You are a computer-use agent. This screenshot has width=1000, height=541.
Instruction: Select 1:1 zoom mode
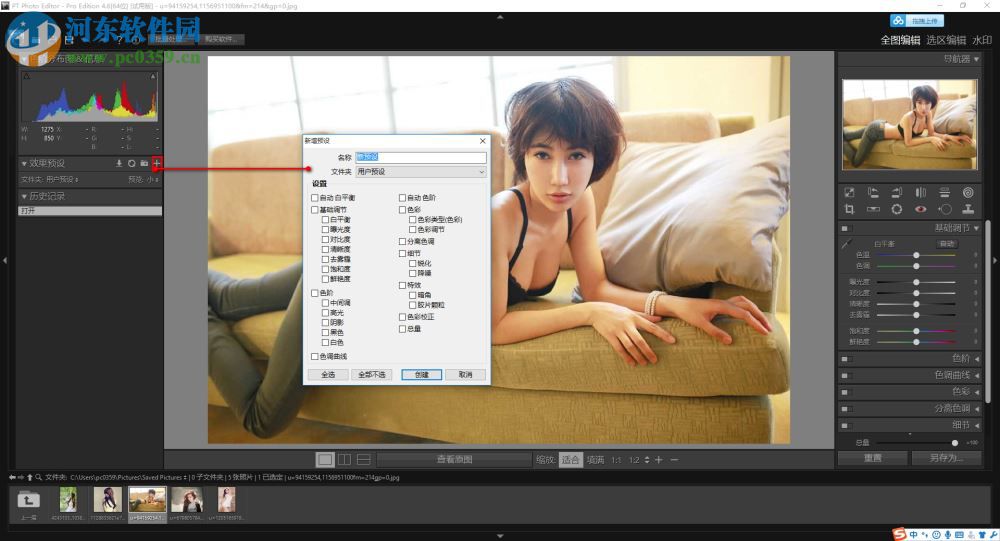[616, 459]
